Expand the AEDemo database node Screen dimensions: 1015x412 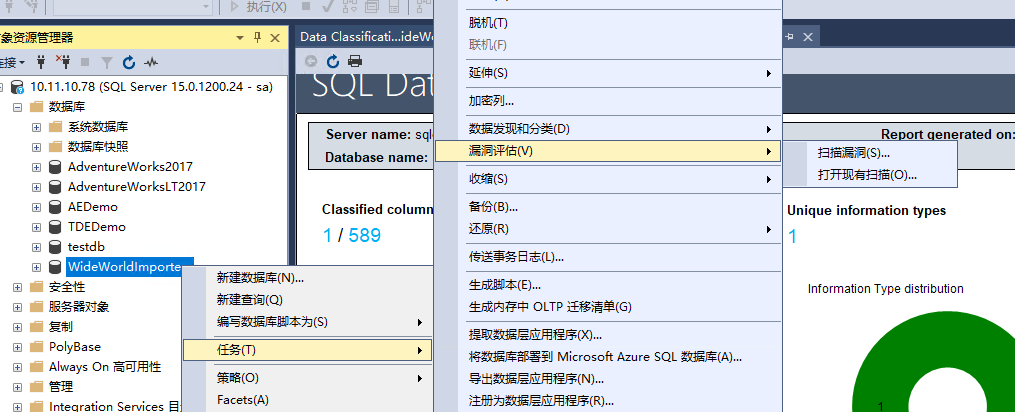(36, 207)
